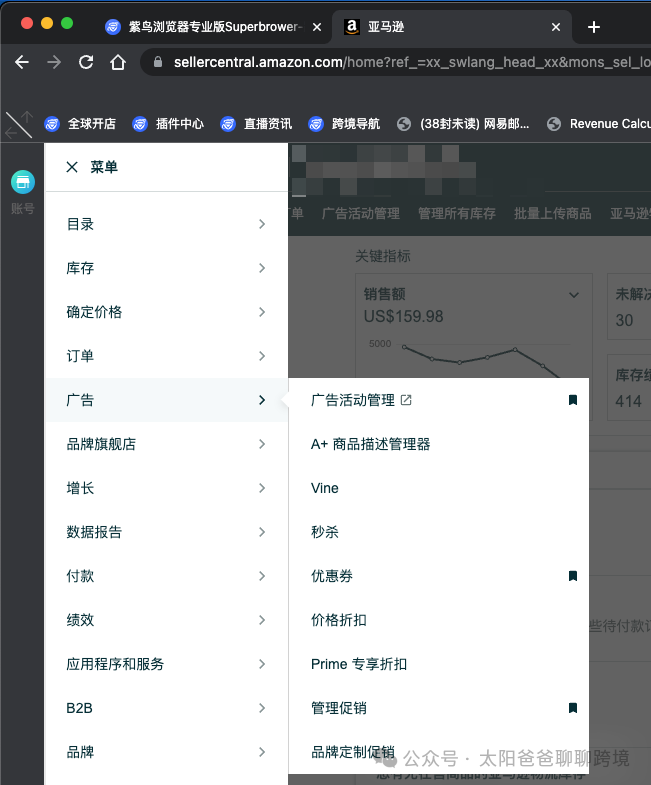This screenshot has height=785, width=651.
Task: Click the 关键指标 heading
Action: tap(383, 256)
